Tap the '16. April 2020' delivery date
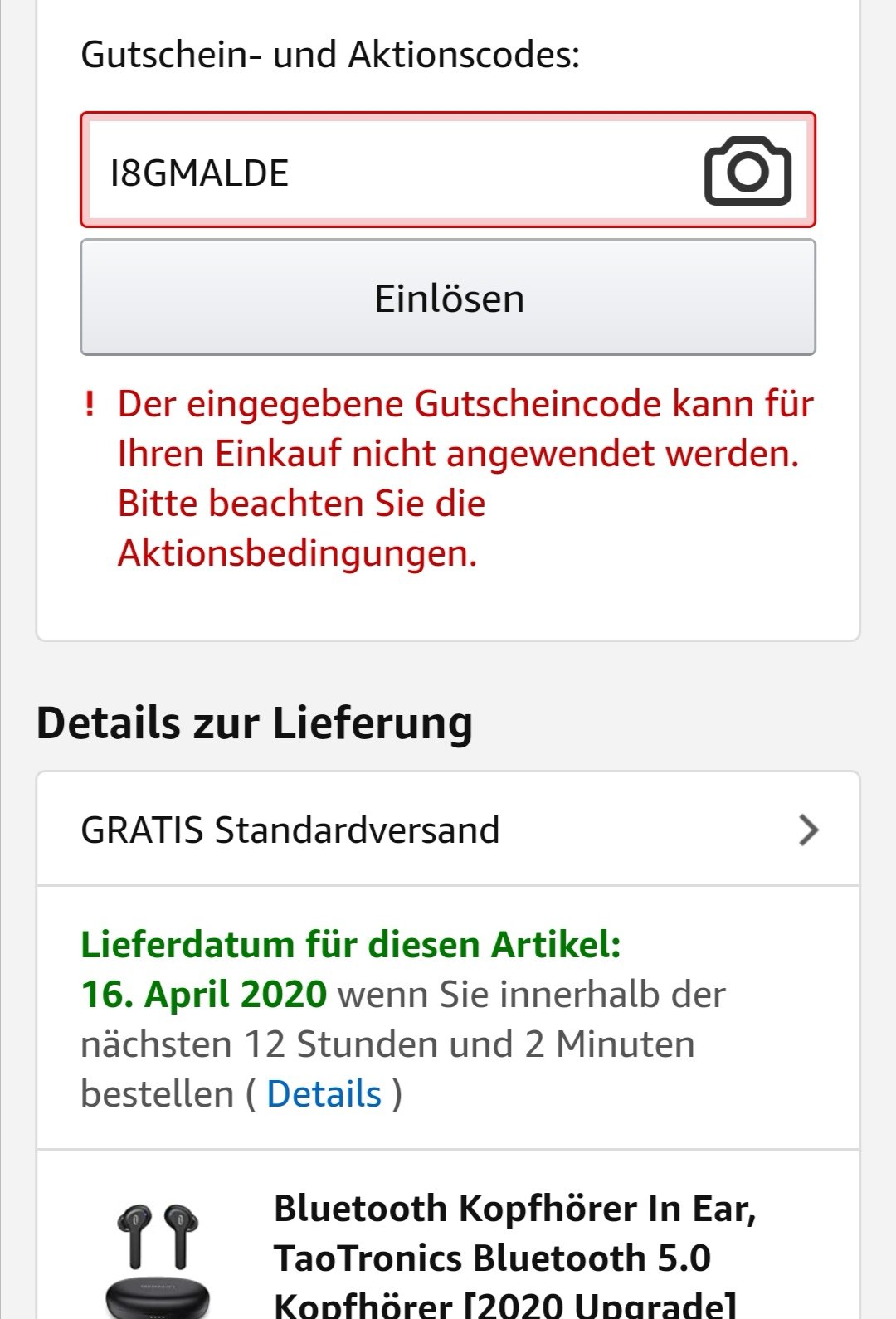 [204, 994]
